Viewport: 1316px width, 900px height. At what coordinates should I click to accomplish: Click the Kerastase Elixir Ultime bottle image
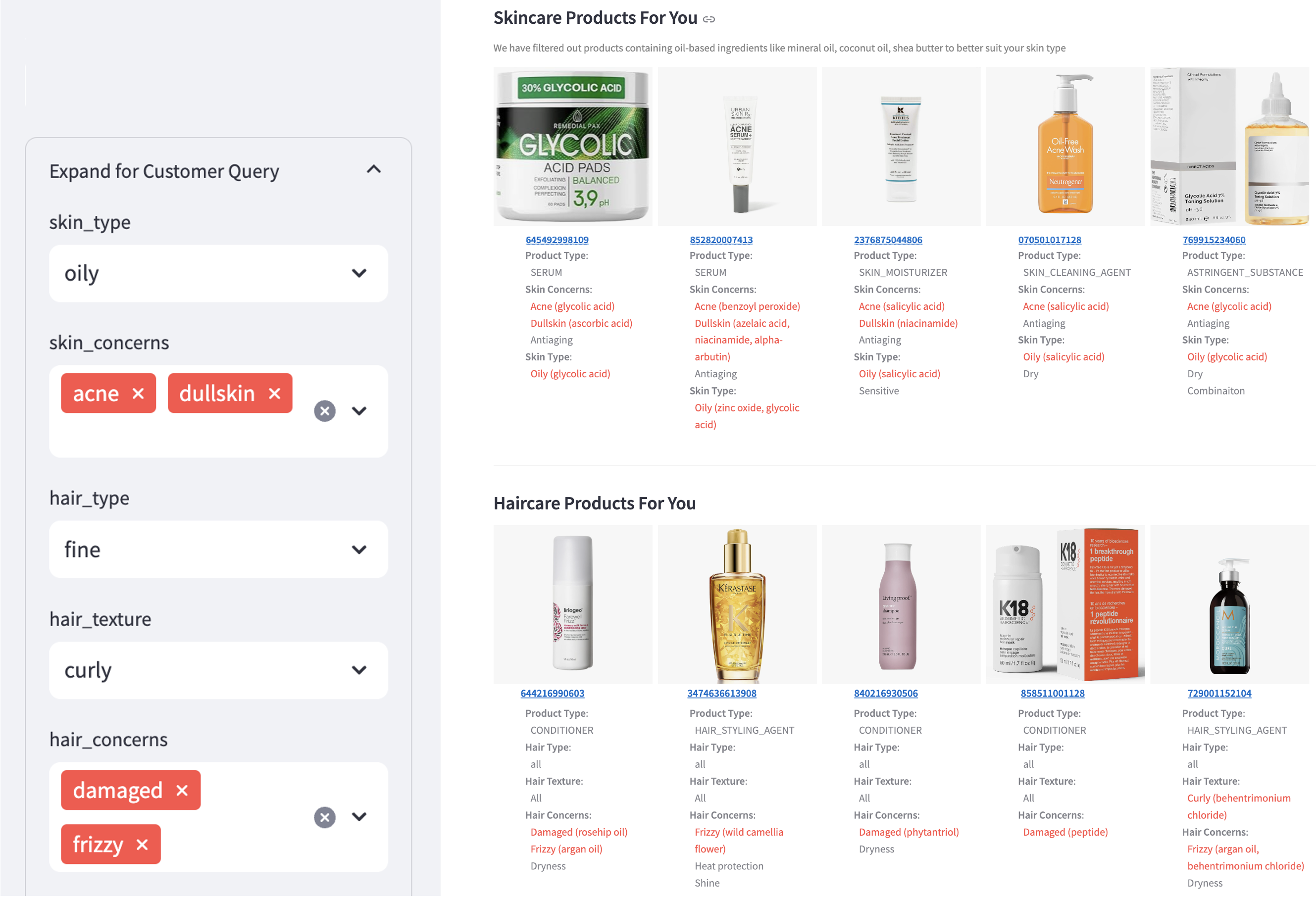(737, 604)
